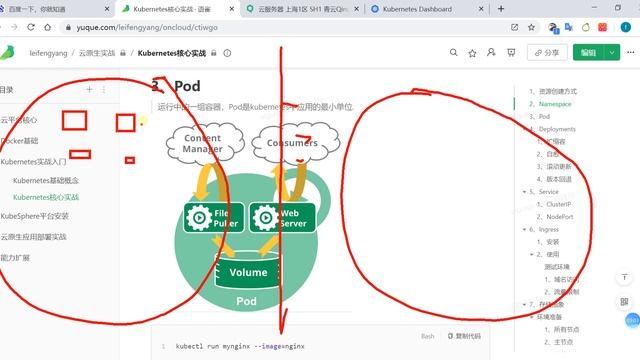Add a new entry with the 目录 plus icon

click(x=89, y=89)
